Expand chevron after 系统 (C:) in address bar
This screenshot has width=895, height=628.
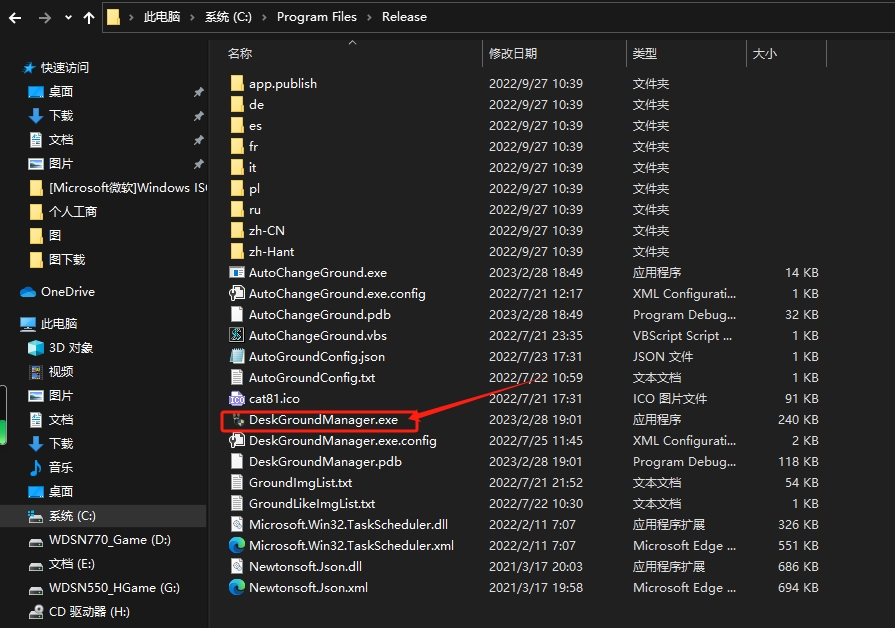point(264,17)
